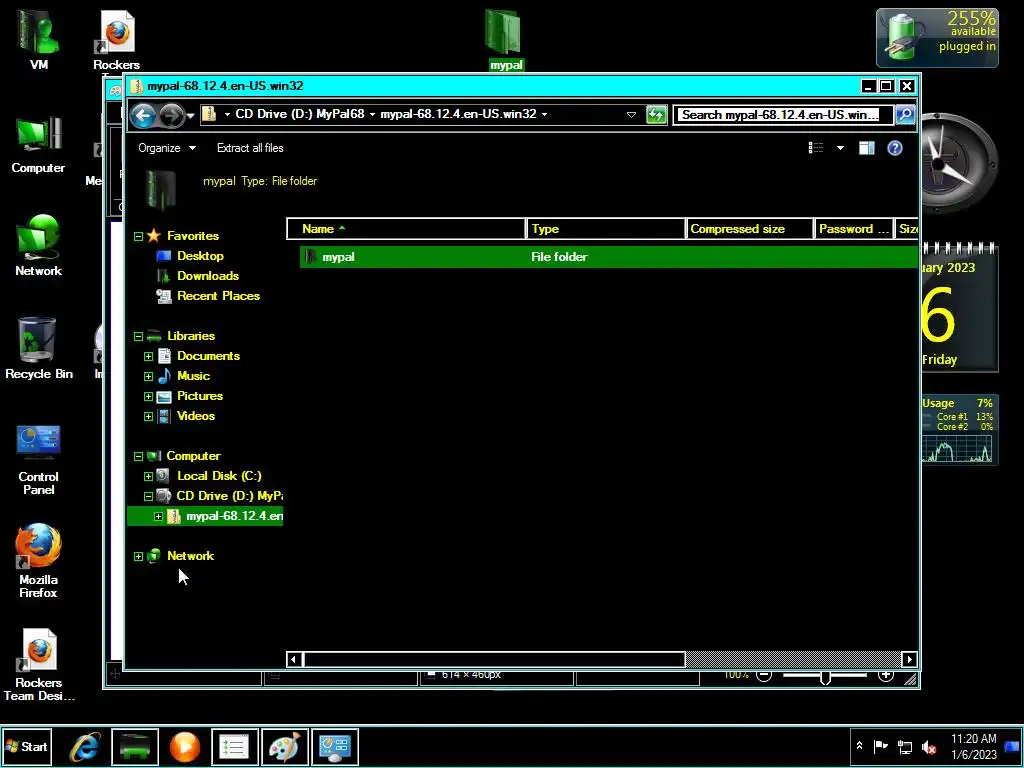Open Explorer help question mark
This screenshot has height=768, width=1024.
point(895,148)
